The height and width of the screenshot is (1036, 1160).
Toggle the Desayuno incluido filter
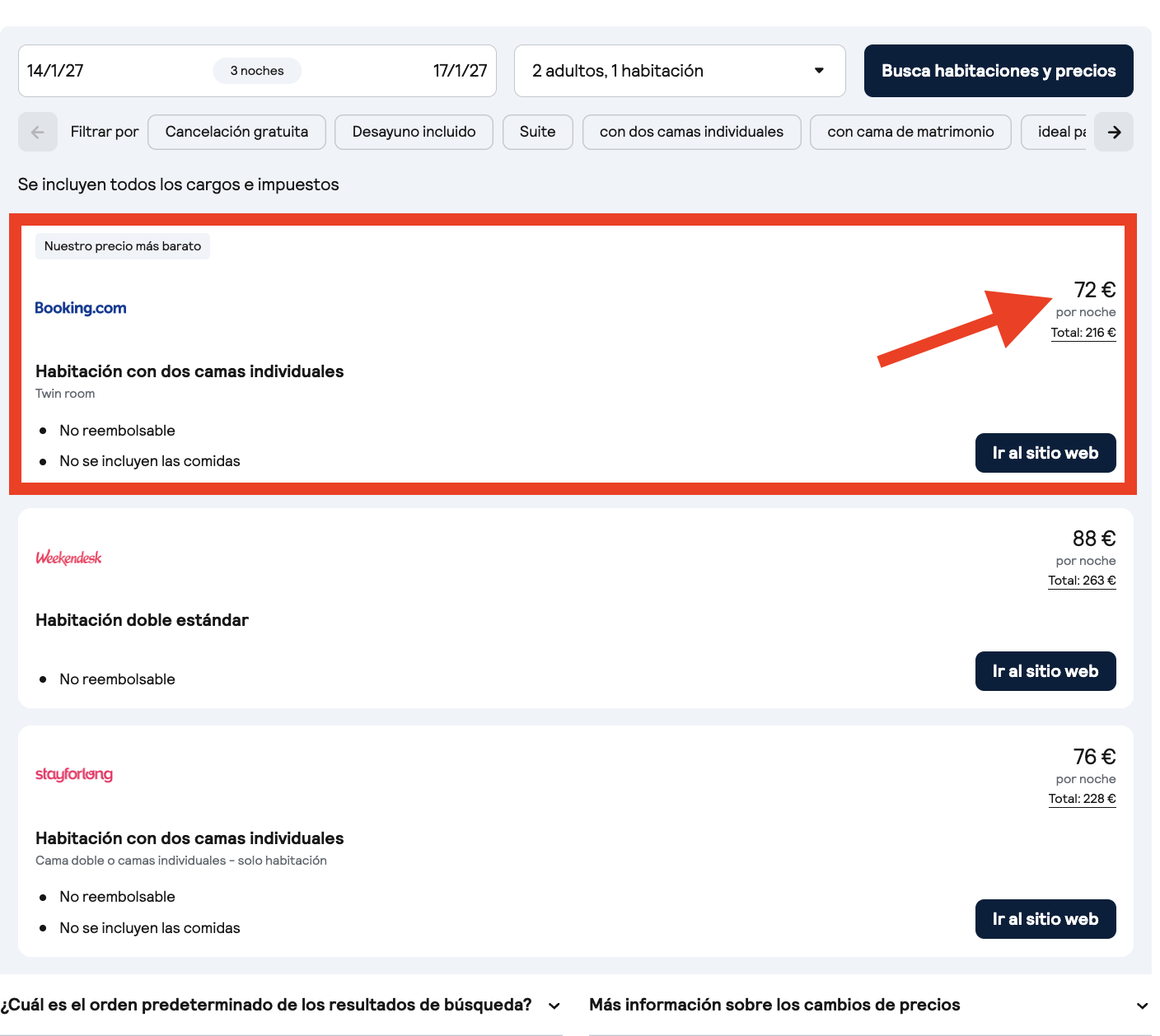coord(414,132)
